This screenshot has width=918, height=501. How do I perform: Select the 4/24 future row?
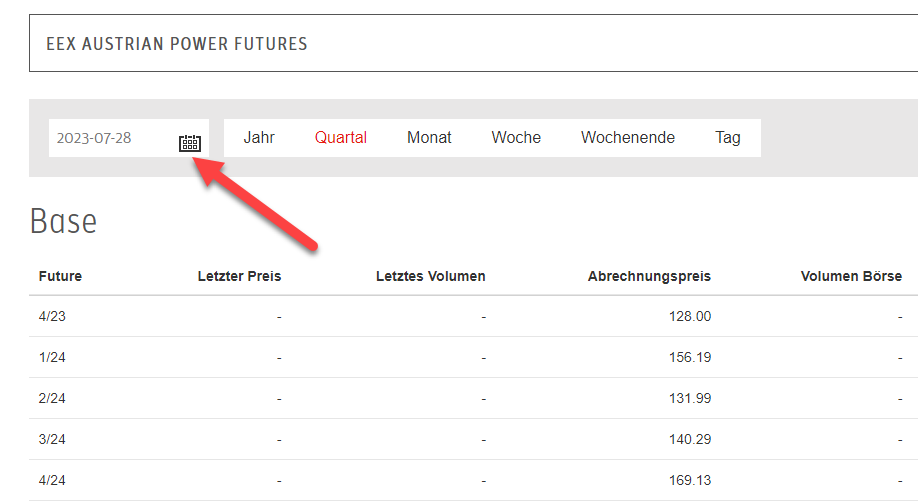point(473,480)
